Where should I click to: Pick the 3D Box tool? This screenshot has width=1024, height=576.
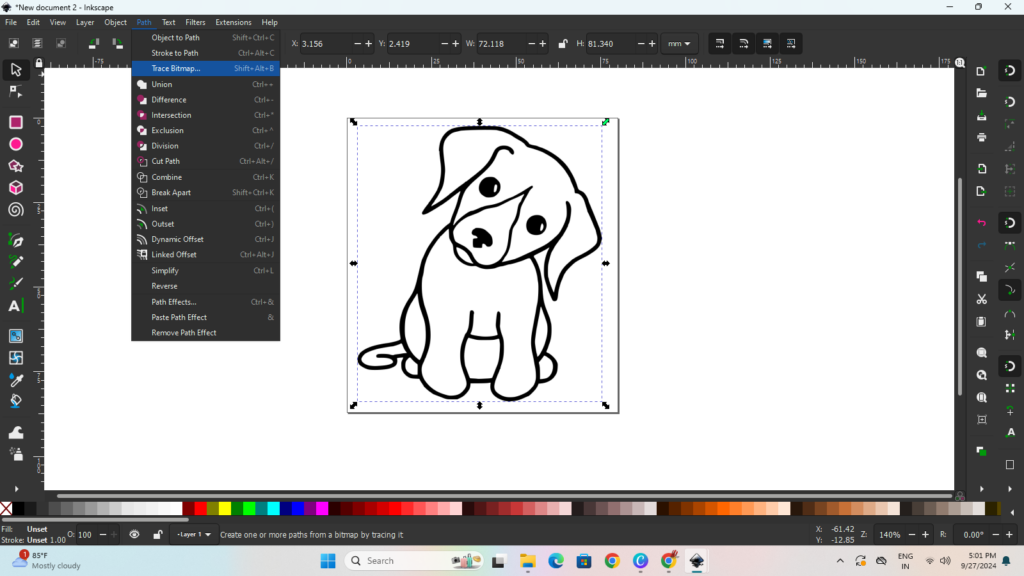point(16,188)
